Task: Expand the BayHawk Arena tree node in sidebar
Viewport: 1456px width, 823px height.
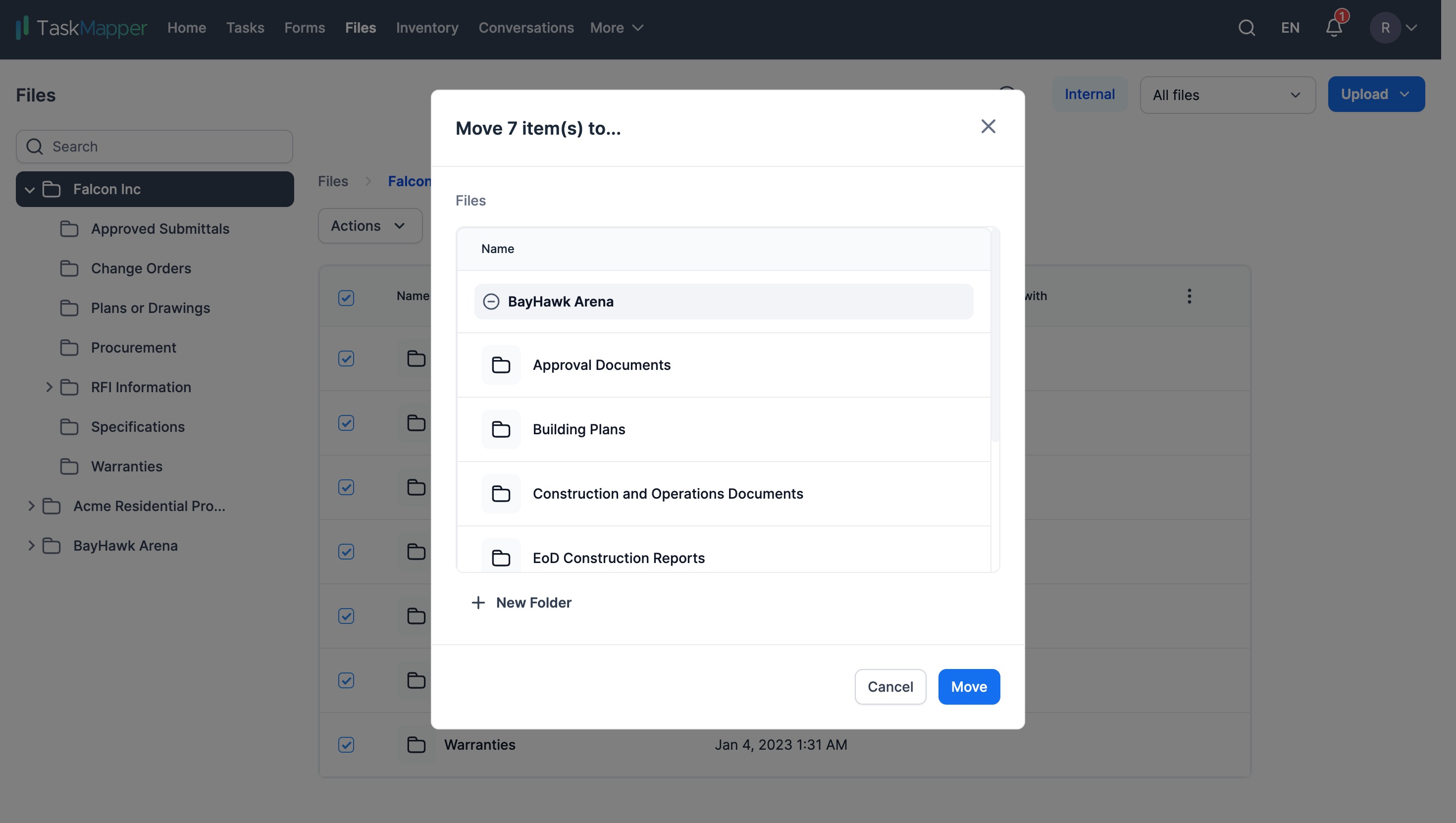Action: (x=31, y=546)
